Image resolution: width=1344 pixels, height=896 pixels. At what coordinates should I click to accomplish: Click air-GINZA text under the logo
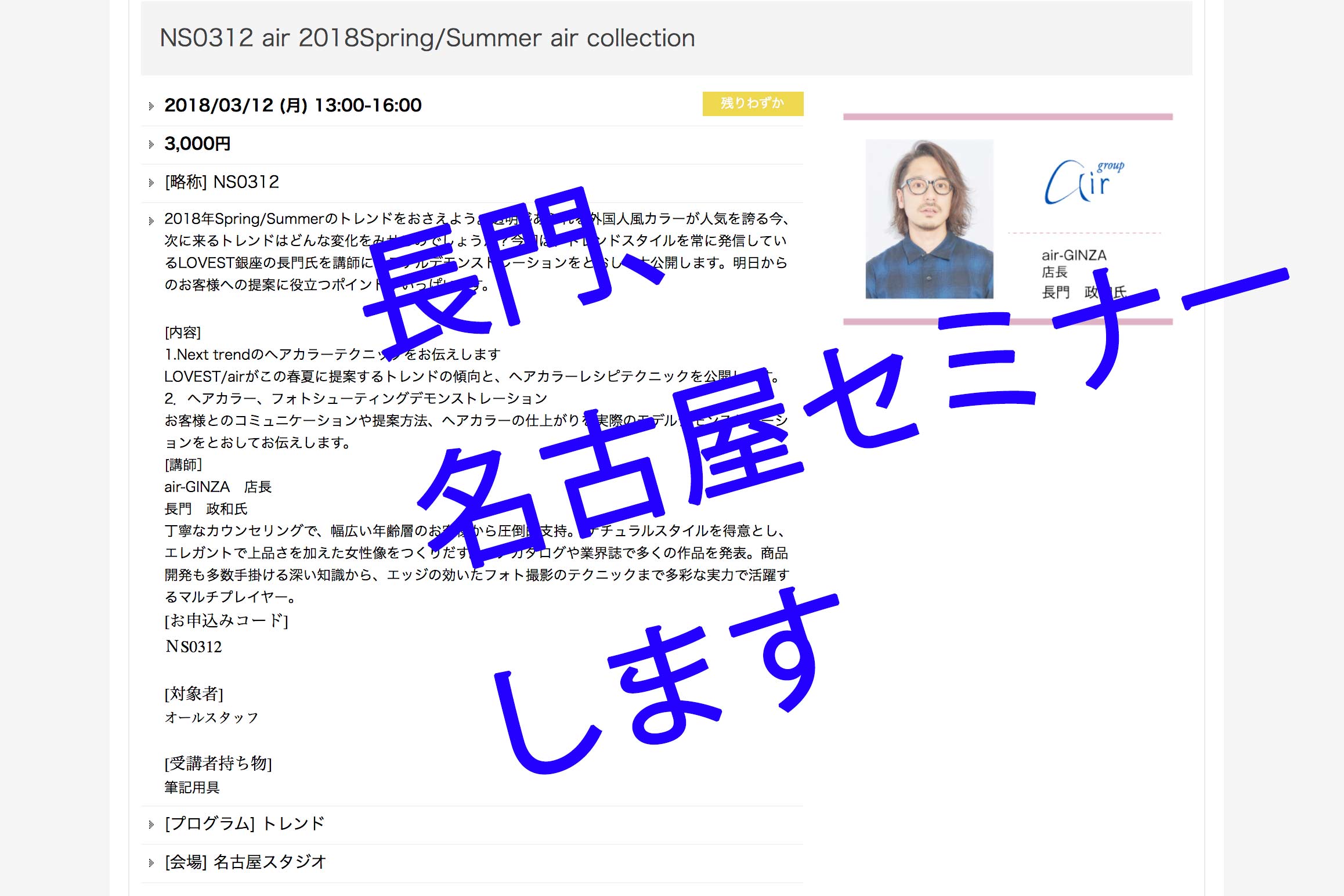(1074, 255)
